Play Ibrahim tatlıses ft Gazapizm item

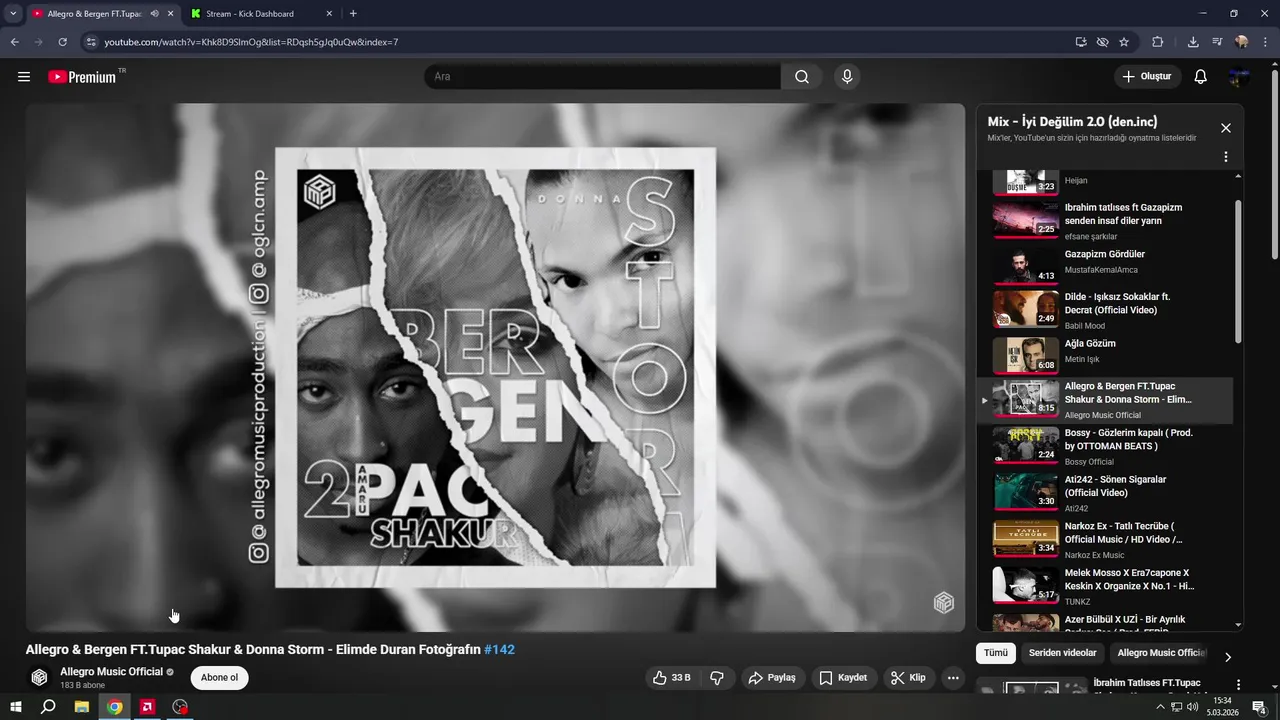[x=1104, y=220]
